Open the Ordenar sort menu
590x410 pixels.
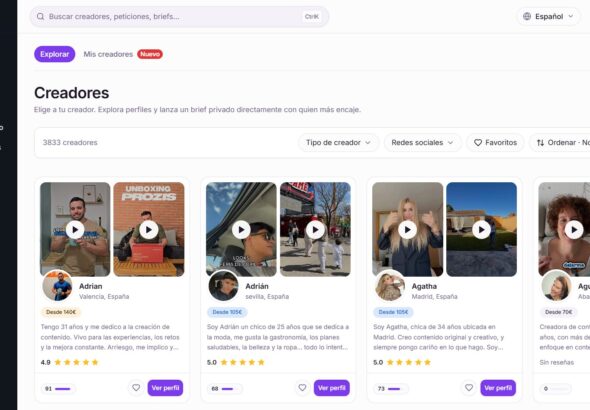pyautogui.click(x=561, y=143)
